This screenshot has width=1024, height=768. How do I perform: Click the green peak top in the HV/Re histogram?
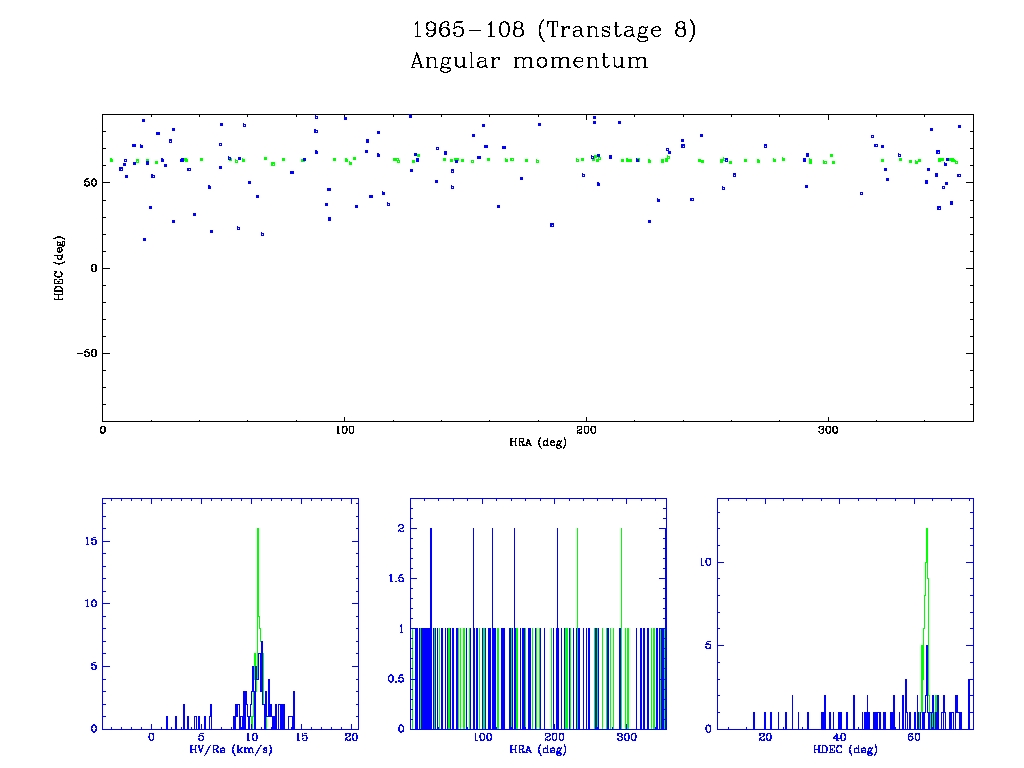[x=258, y=529]
